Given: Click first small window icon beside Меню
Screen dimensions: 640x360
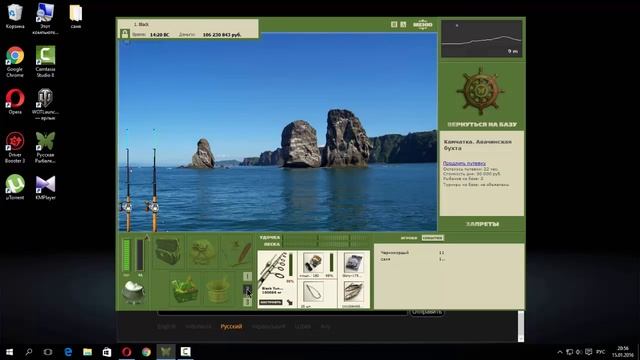Looking at the screenshot, I should pos(394,24).
